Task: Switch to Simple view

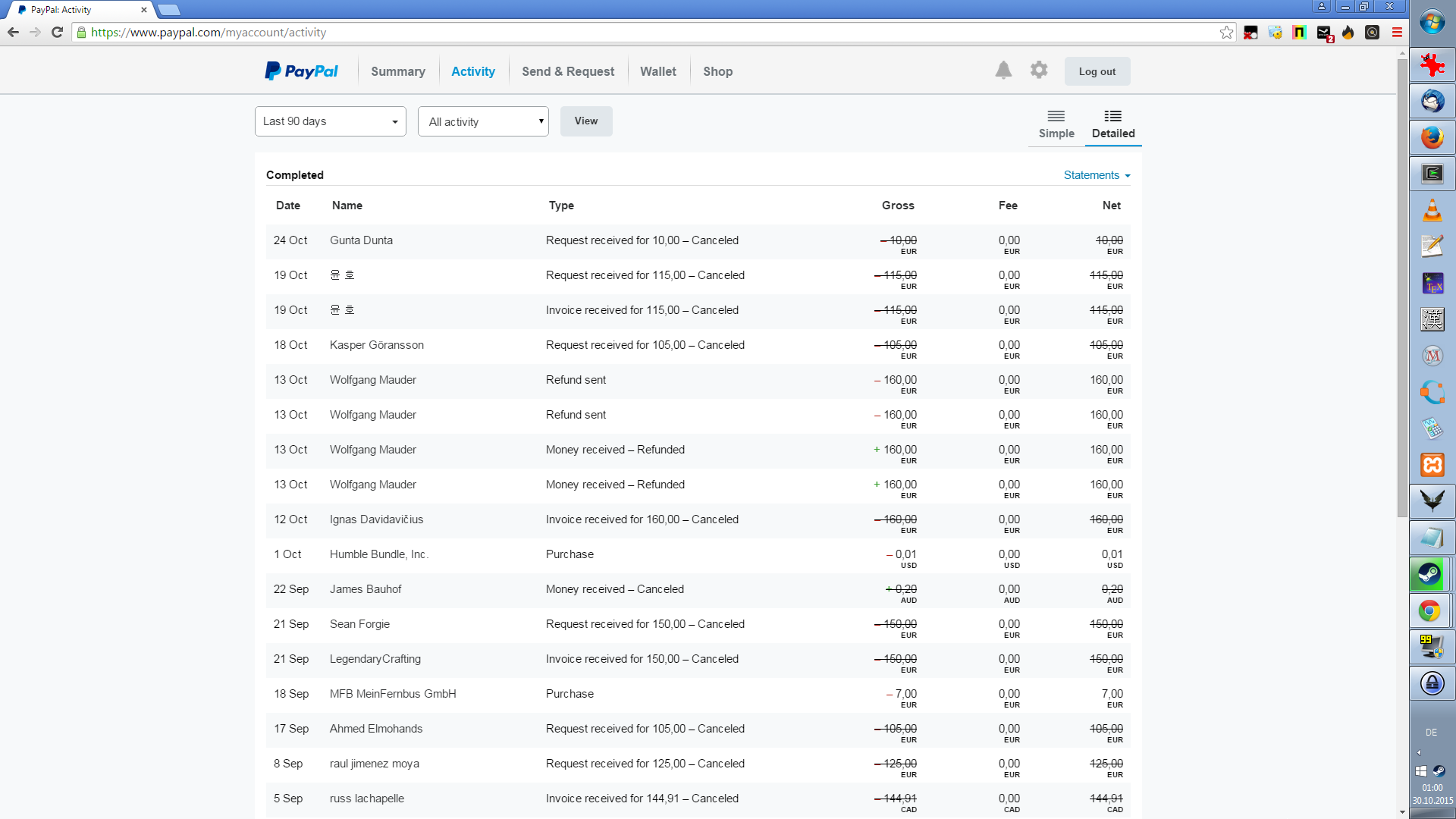Action: 1056,124
